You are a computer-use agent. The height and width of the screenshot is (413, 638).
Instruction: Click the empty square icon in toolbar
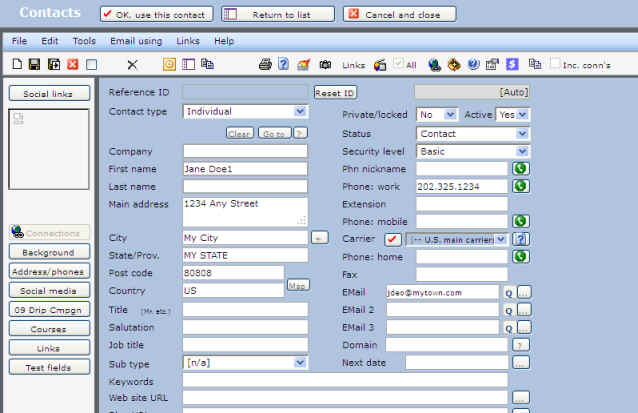(x=92, y=65)
